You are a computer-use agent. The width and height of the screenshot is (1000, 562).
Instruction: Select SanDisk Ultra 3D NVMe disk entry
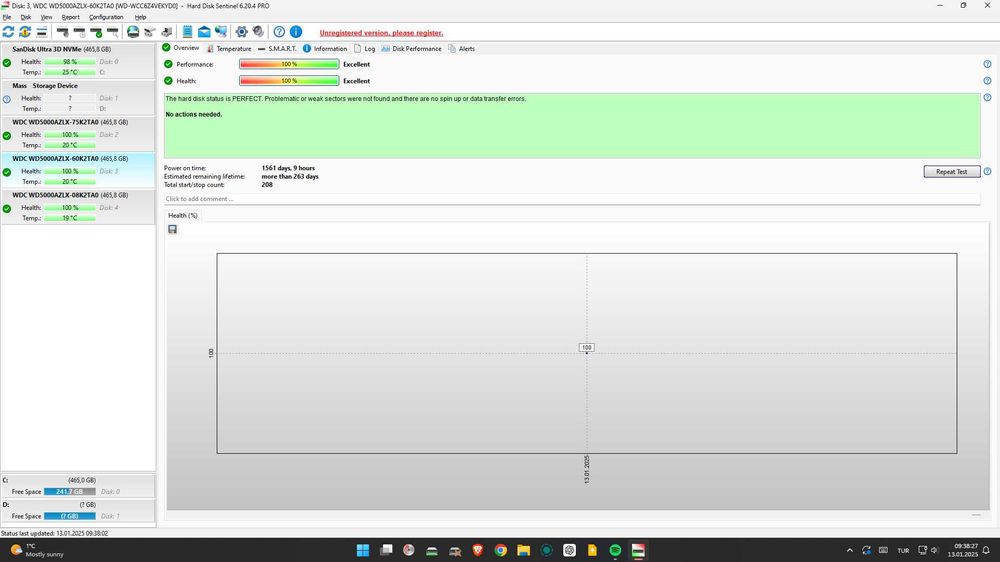[x=78, y=61]
